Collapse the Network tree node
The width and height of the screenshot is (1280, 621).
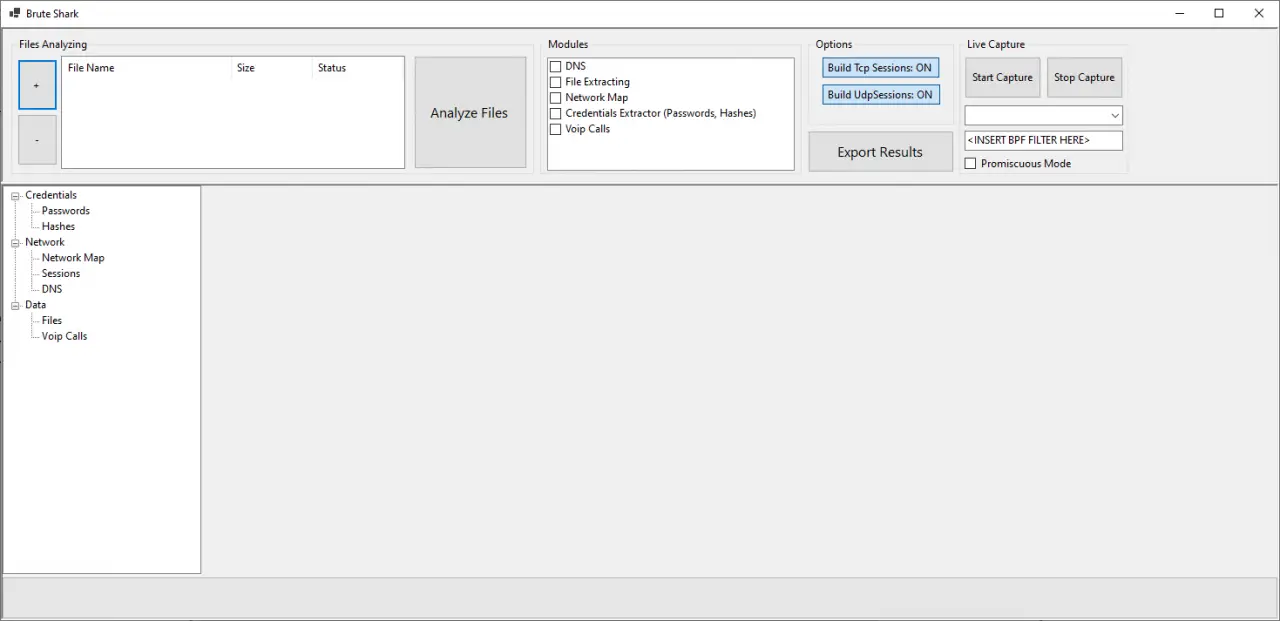click(15, 243)
